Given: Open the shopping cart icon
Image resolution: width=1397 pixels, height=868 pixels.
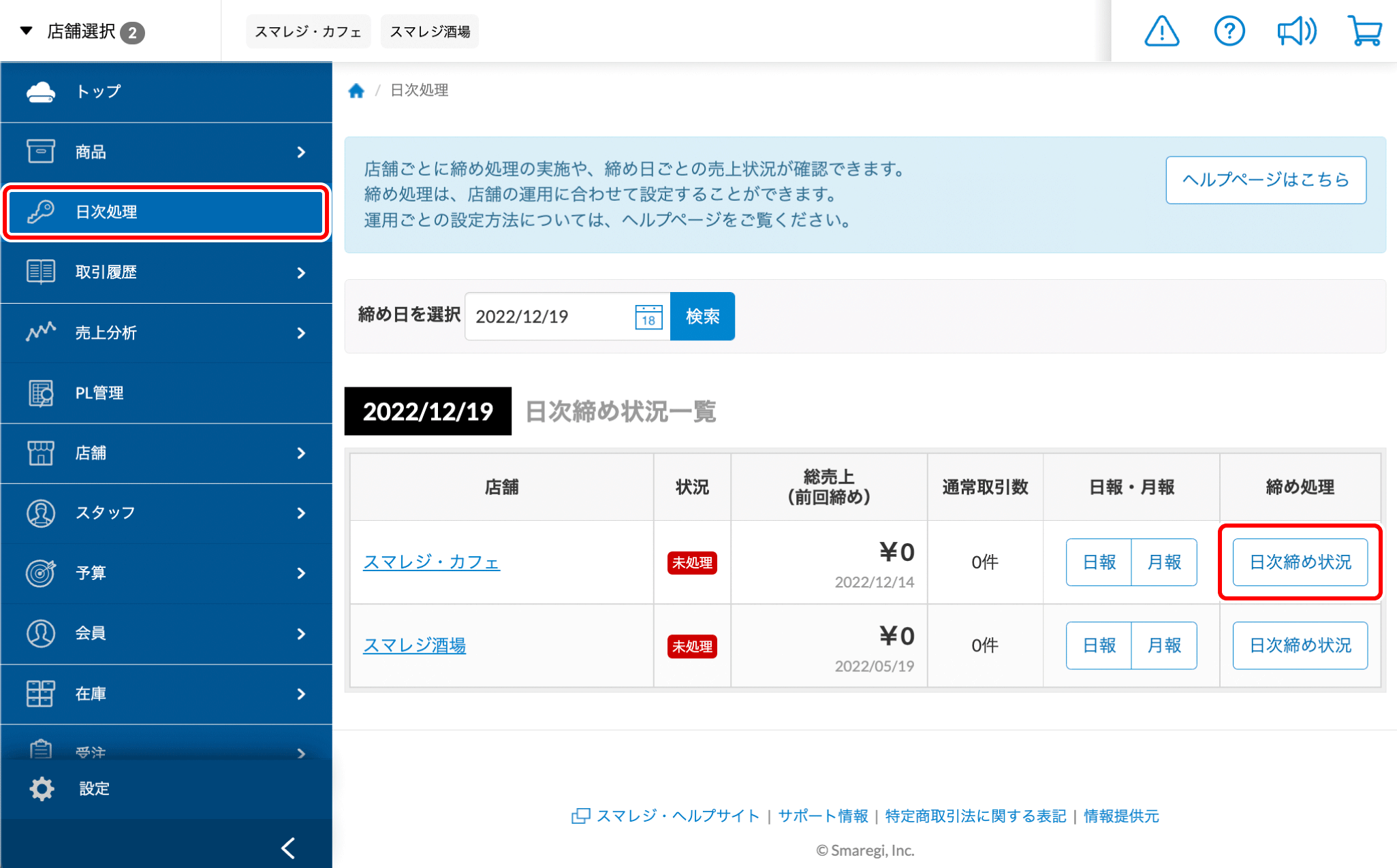Looking at the screenshot, I should pos(1365,31).
